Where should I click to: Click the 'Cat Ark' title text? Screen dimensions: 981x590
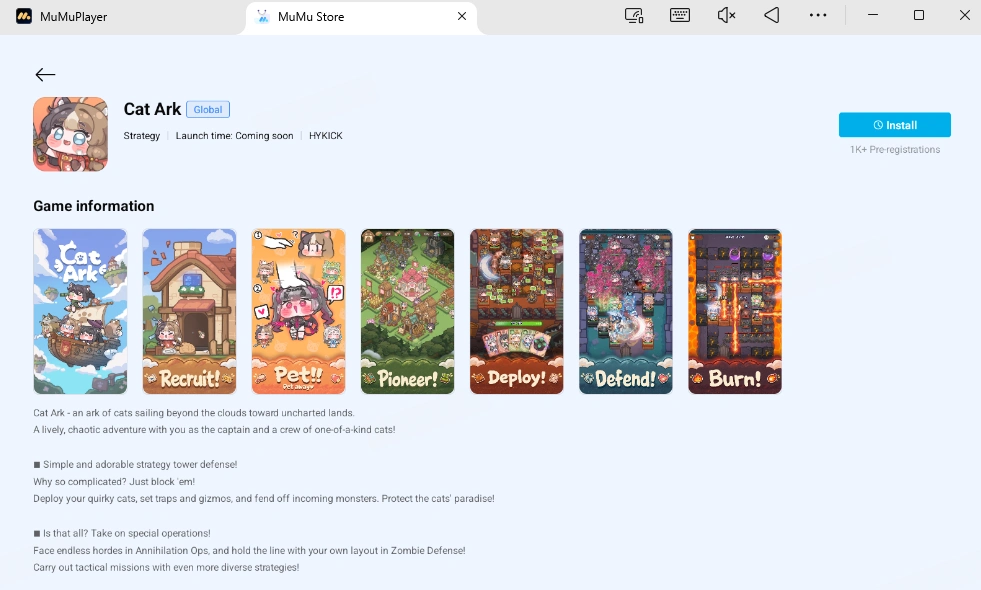pyautogui.click(x=152, y=109)
